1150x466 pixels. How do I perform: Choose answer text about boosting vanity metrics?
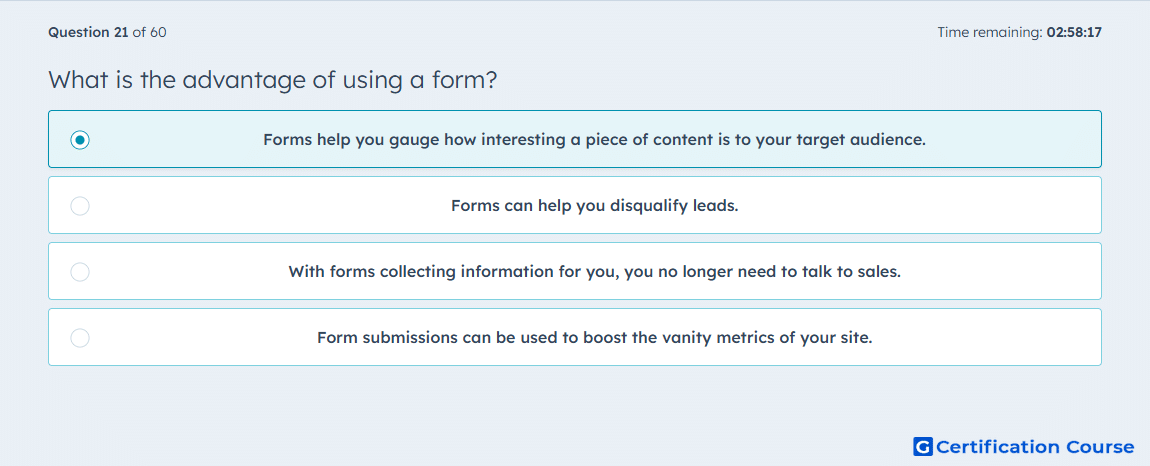594,338
